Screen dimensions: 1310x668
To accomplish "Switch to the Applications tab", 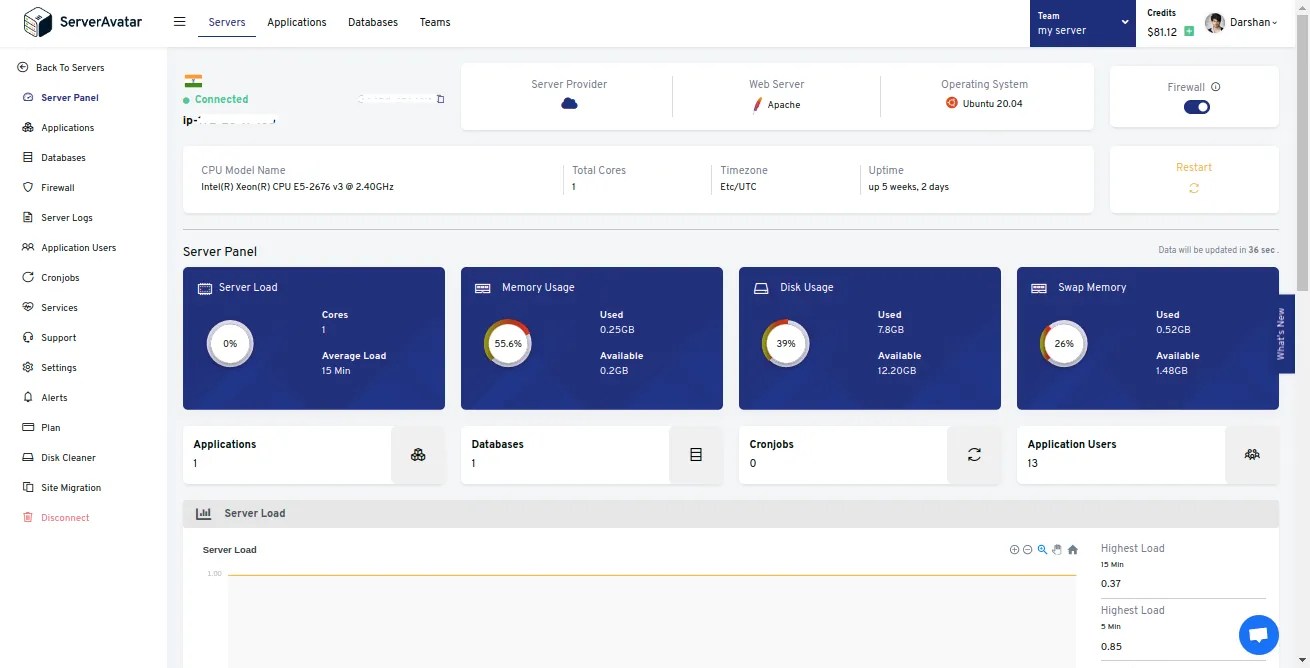I will 296,22.
